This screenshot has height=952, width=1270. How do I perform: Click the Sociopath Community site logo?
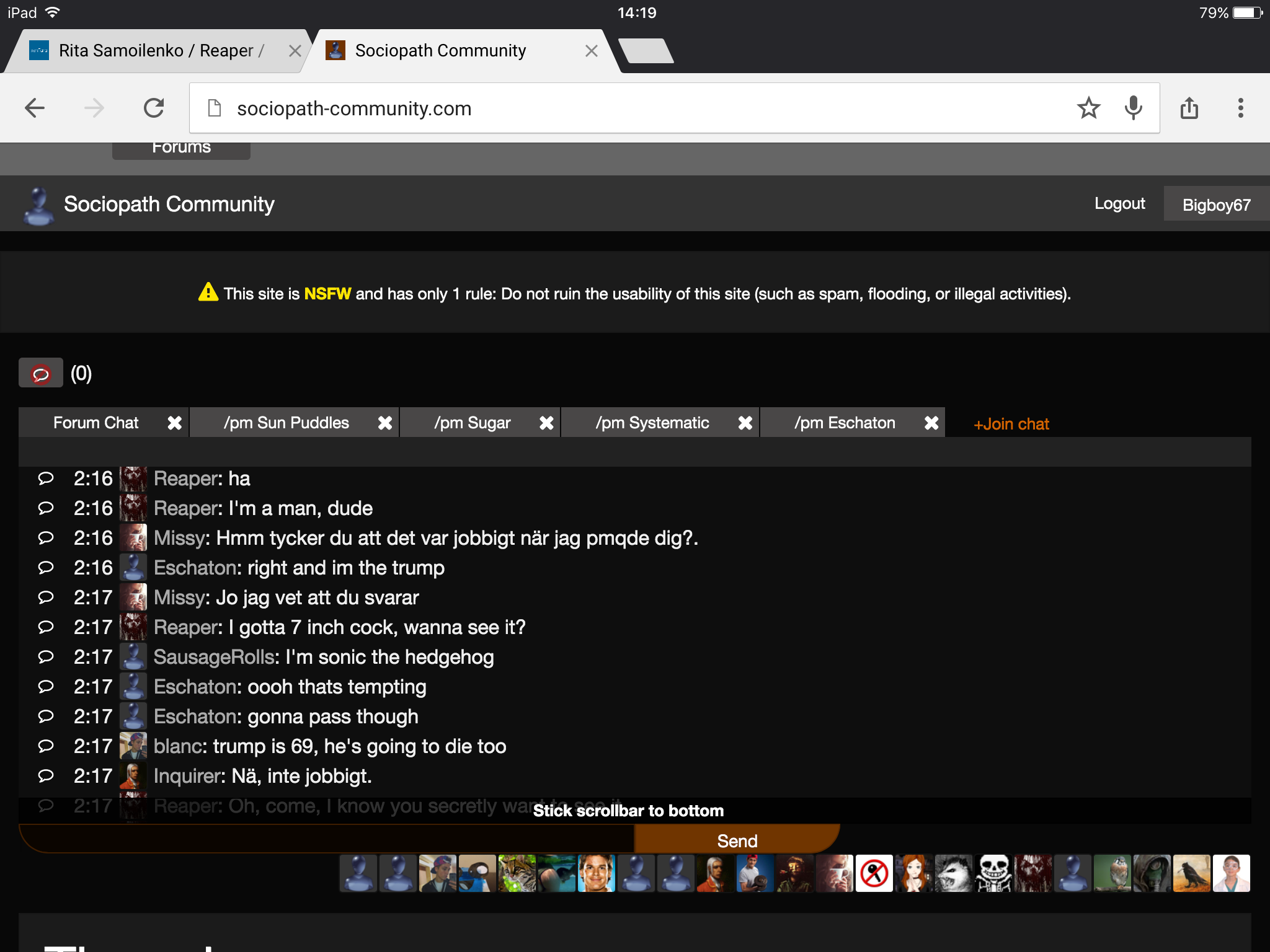[x=39, y=205]
